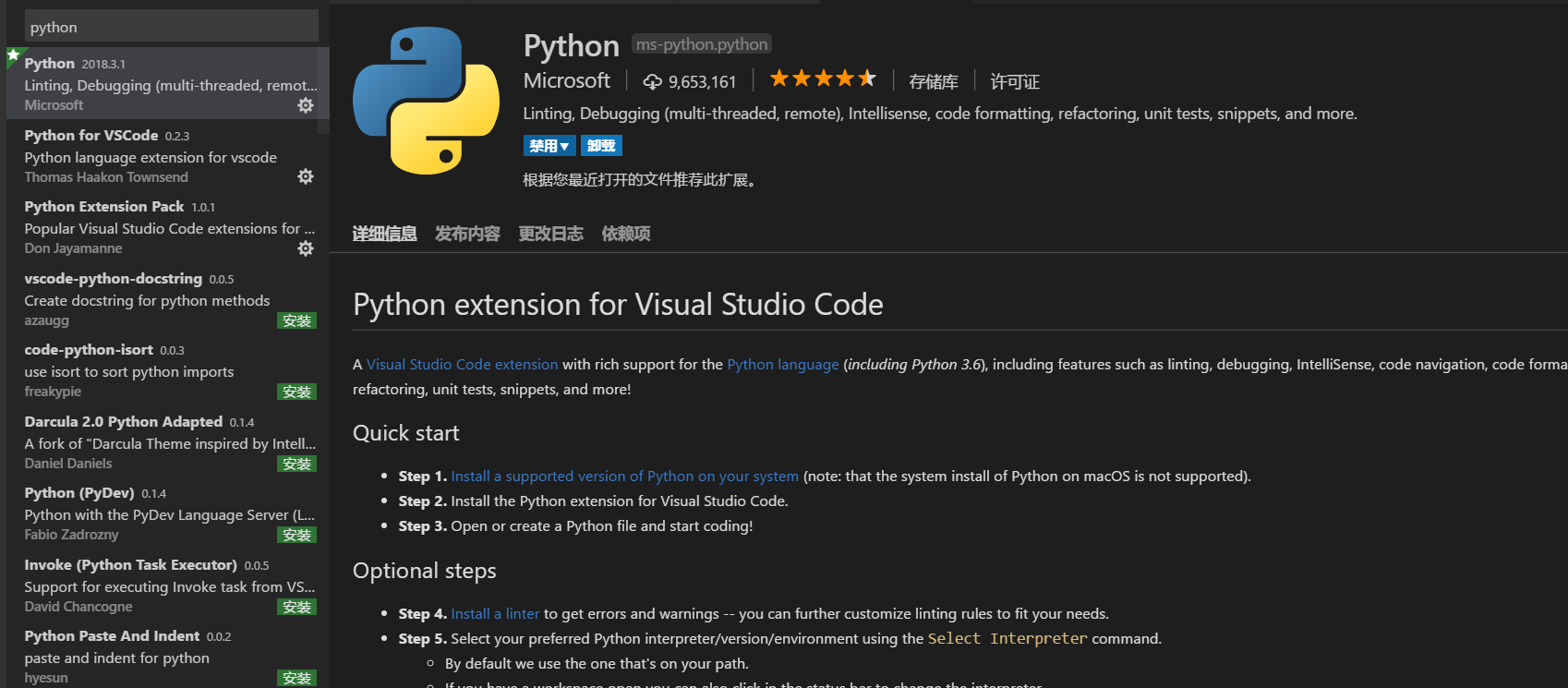This screenshot has height=688, width=1568.
Task: Click the 卸载 (Uninstall) button
Action: click(x=601, y=146)
